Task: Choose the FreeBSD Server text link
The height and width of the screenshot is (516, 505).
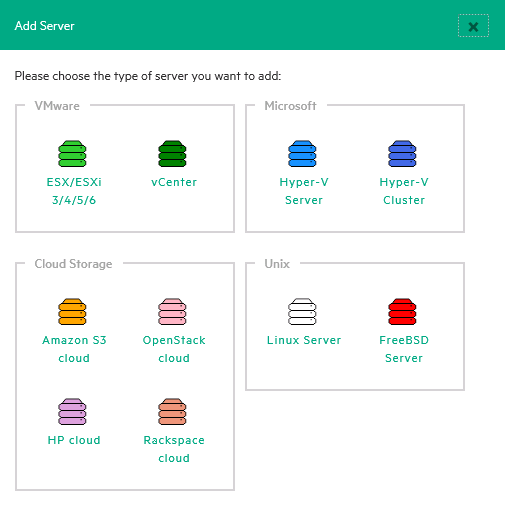Action: pyautogui.click(x=404, y=349)
